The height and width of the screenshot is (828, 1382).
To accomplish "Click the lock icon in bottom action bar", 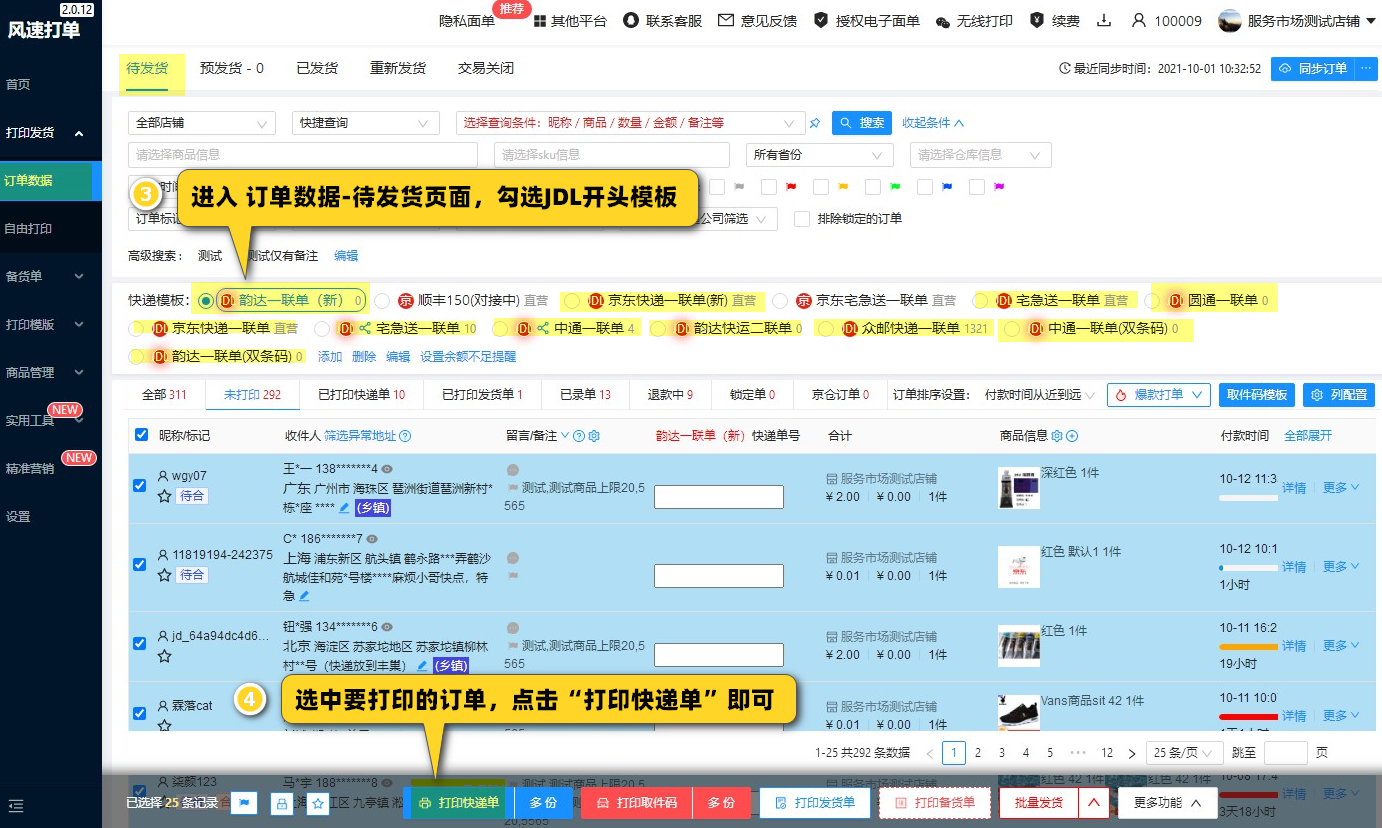I will (281, 803).
